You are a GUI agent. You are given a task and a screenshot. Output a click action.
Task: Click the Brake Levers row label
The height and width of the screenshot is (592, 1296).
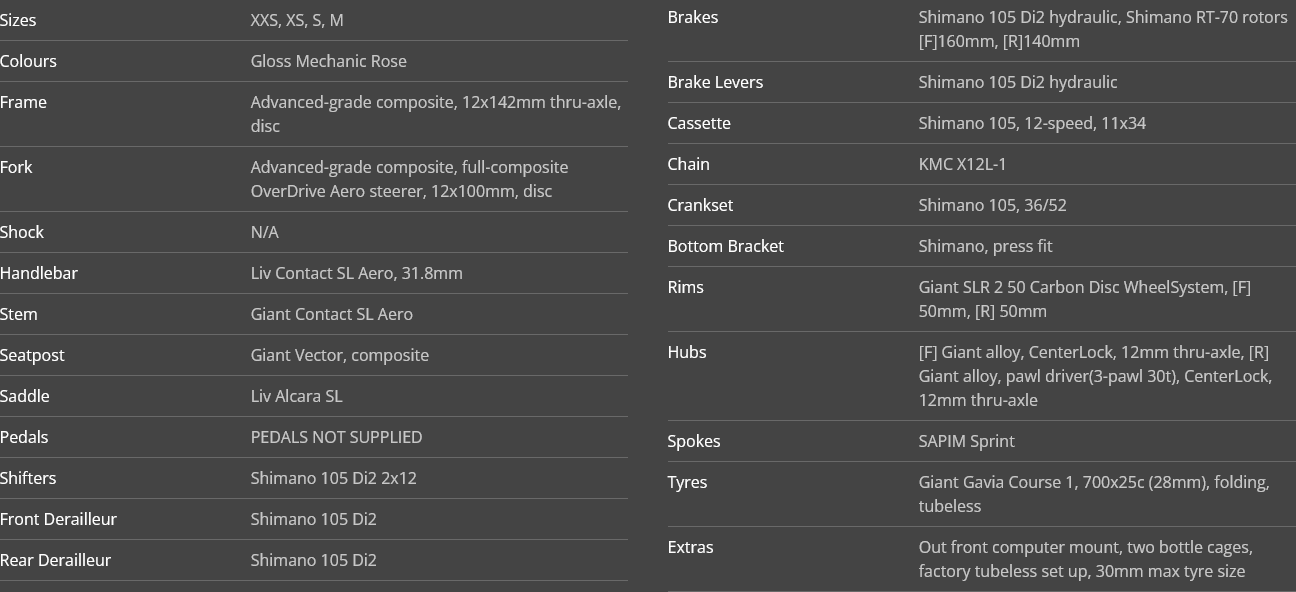(x=716, y=82)
